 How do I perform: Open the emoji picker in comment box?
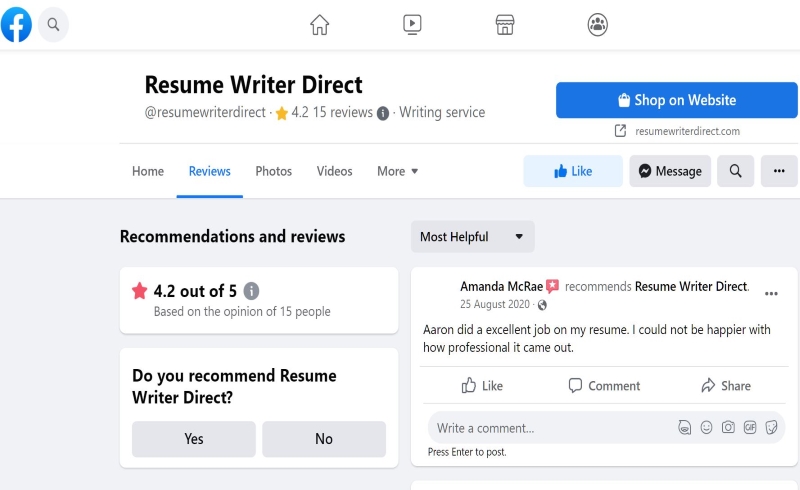[x=706, y=427]
